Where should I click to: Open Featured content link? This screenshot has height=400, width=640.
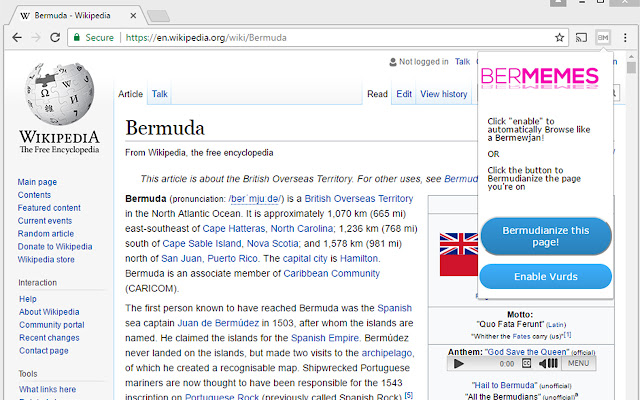pos(49,208)
